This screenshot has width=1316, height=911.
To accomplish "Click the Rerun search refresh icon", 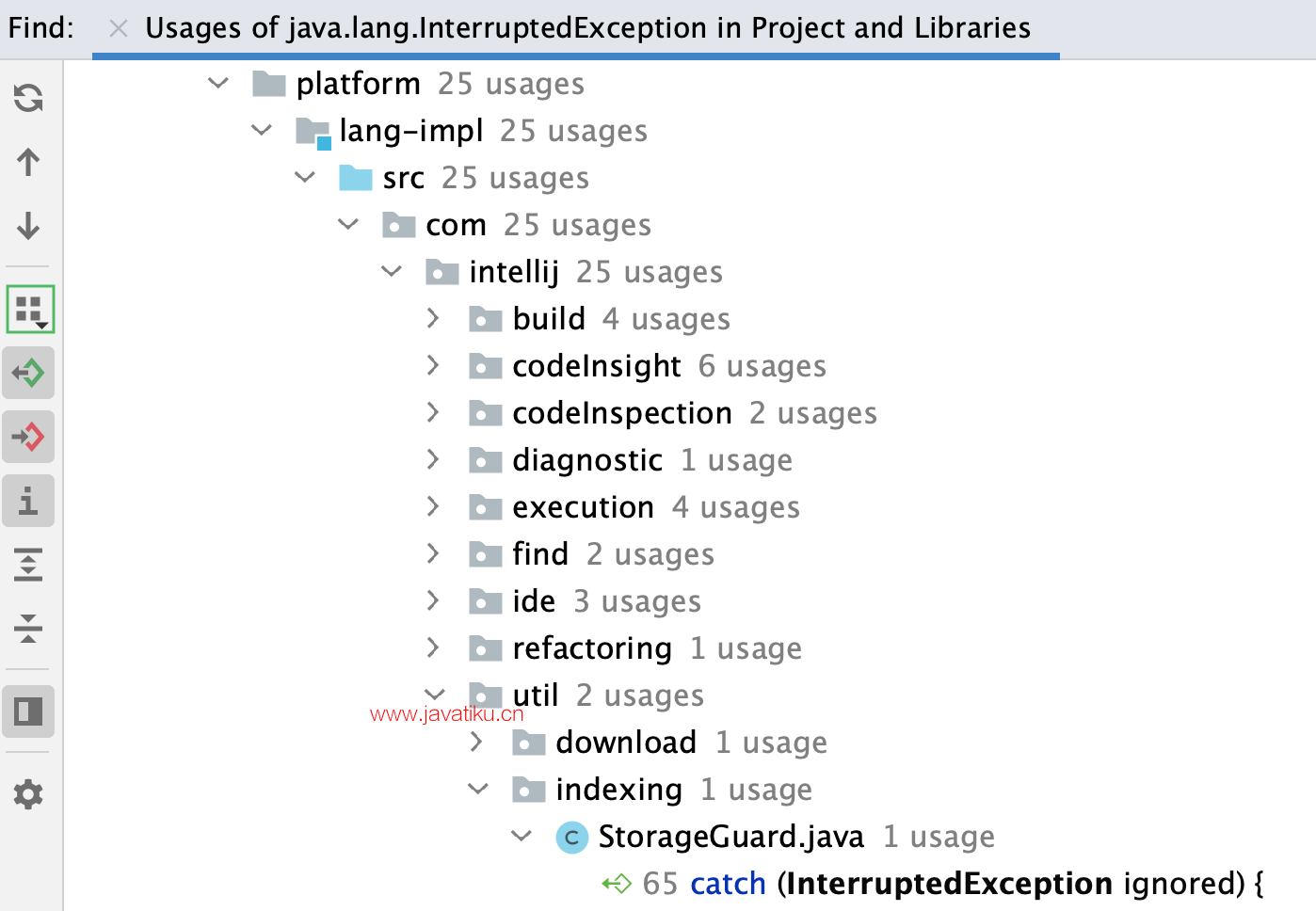I will 28,98.
